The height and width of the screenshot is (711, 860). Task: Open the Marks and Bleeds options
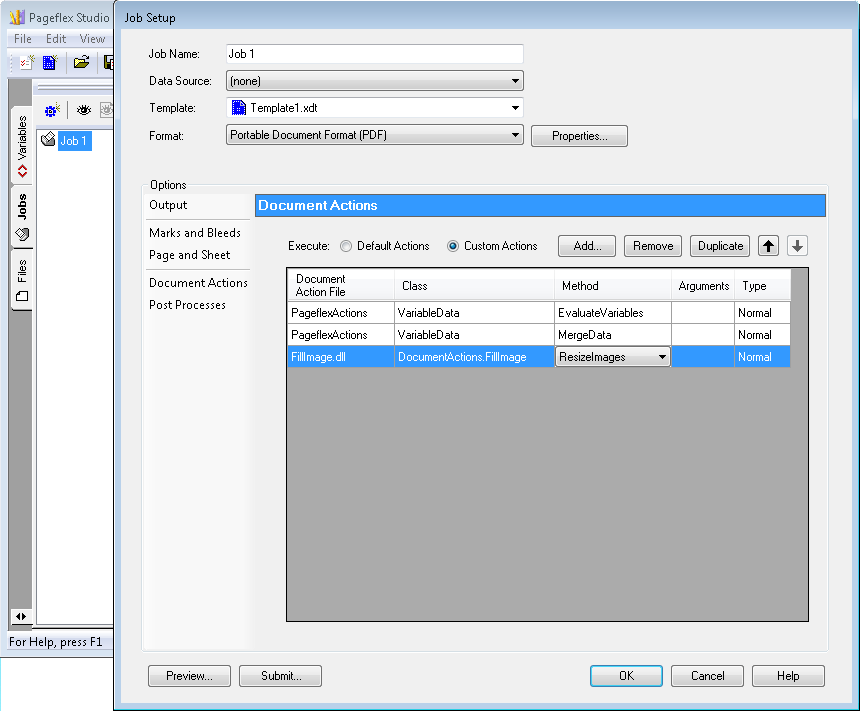pyautogui.click(x=195, y=233)
